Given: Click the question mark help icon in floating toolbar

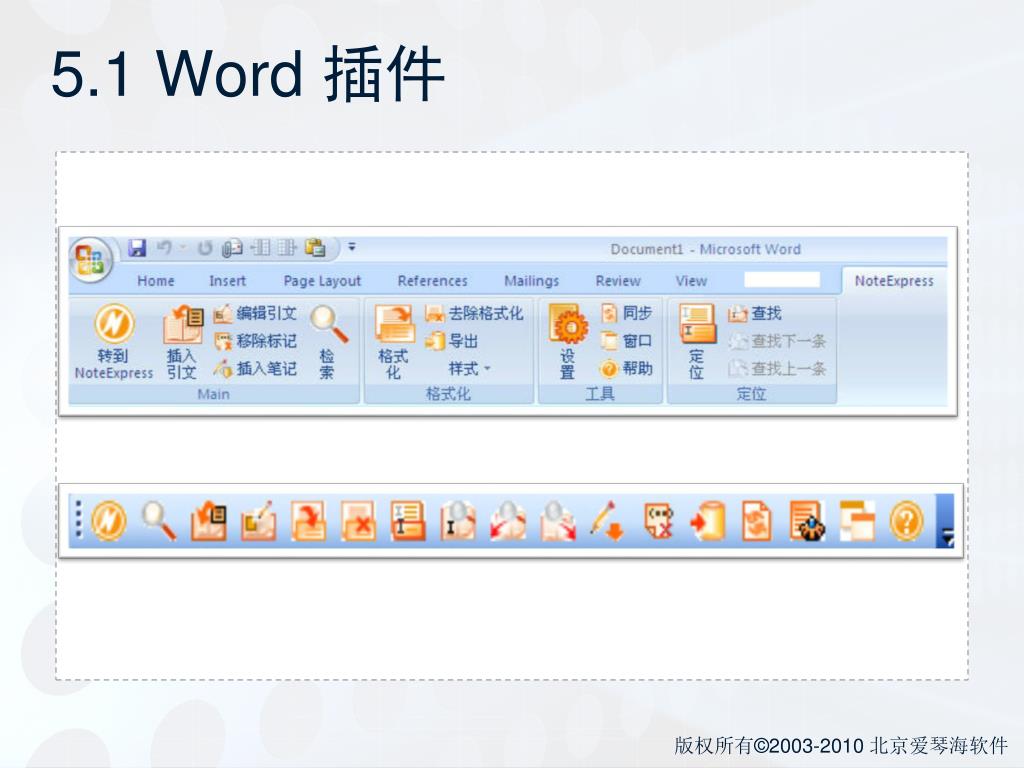Looking at the screenshot, I should click(906, 521).
